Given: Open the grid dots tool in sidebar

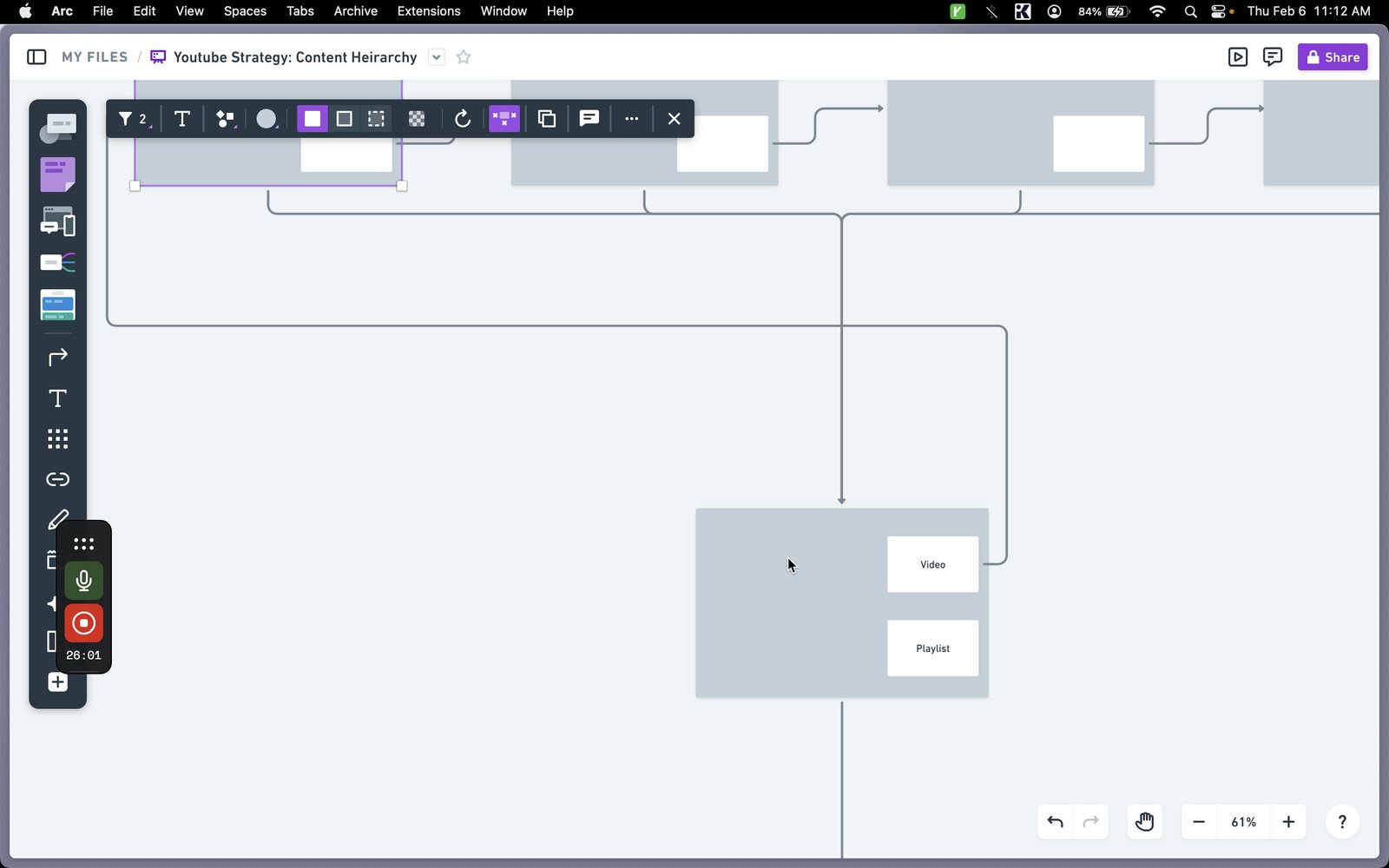Looking at the screenshot, I should point(58,439).
